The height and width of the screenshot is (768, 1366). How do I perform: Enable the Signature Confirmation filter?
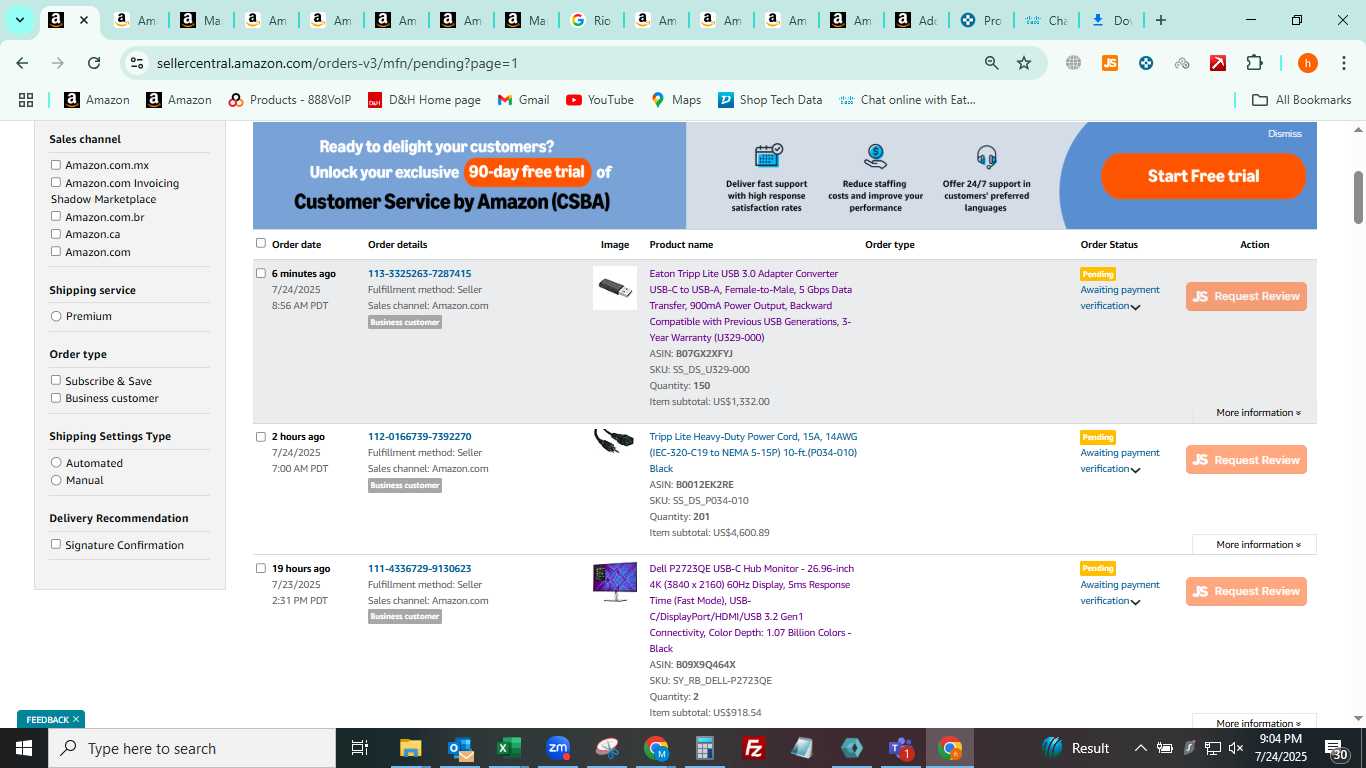[x=56, y=545]
